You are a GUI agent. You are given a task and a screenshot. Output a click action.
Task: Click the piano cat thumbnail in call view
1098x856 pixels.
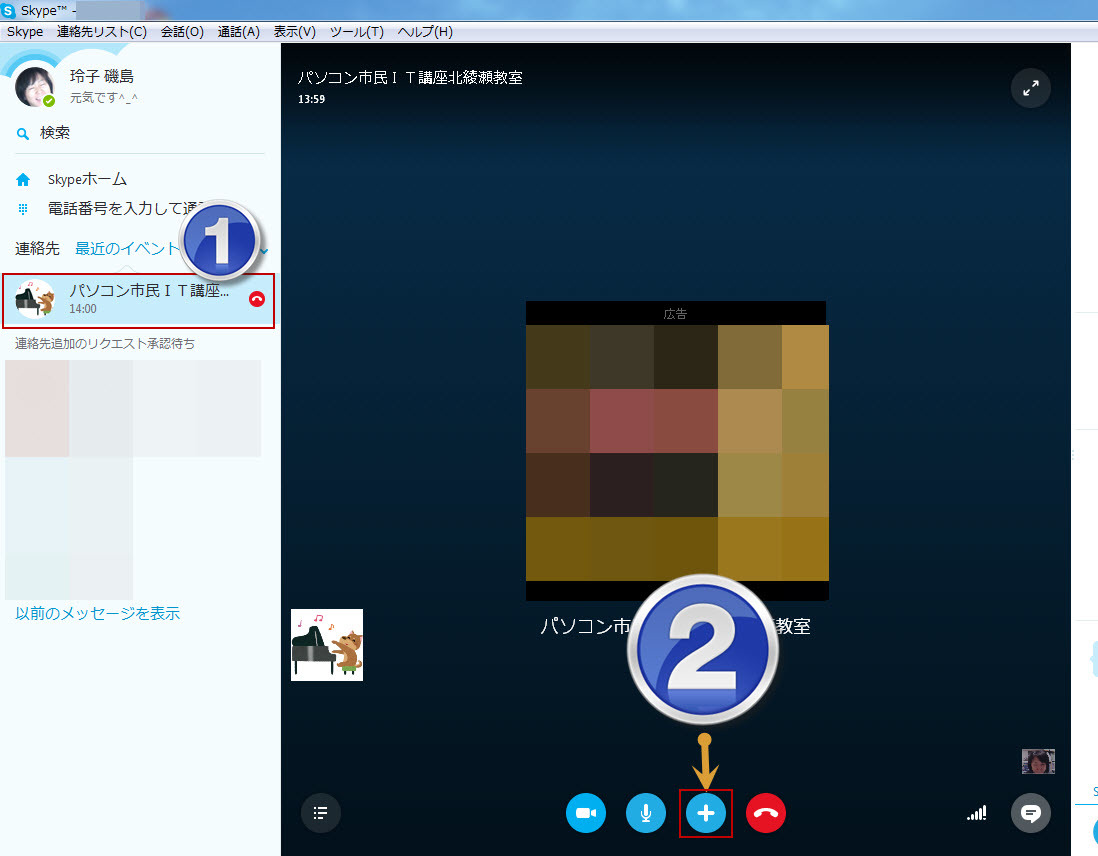[x=327, y=645]
